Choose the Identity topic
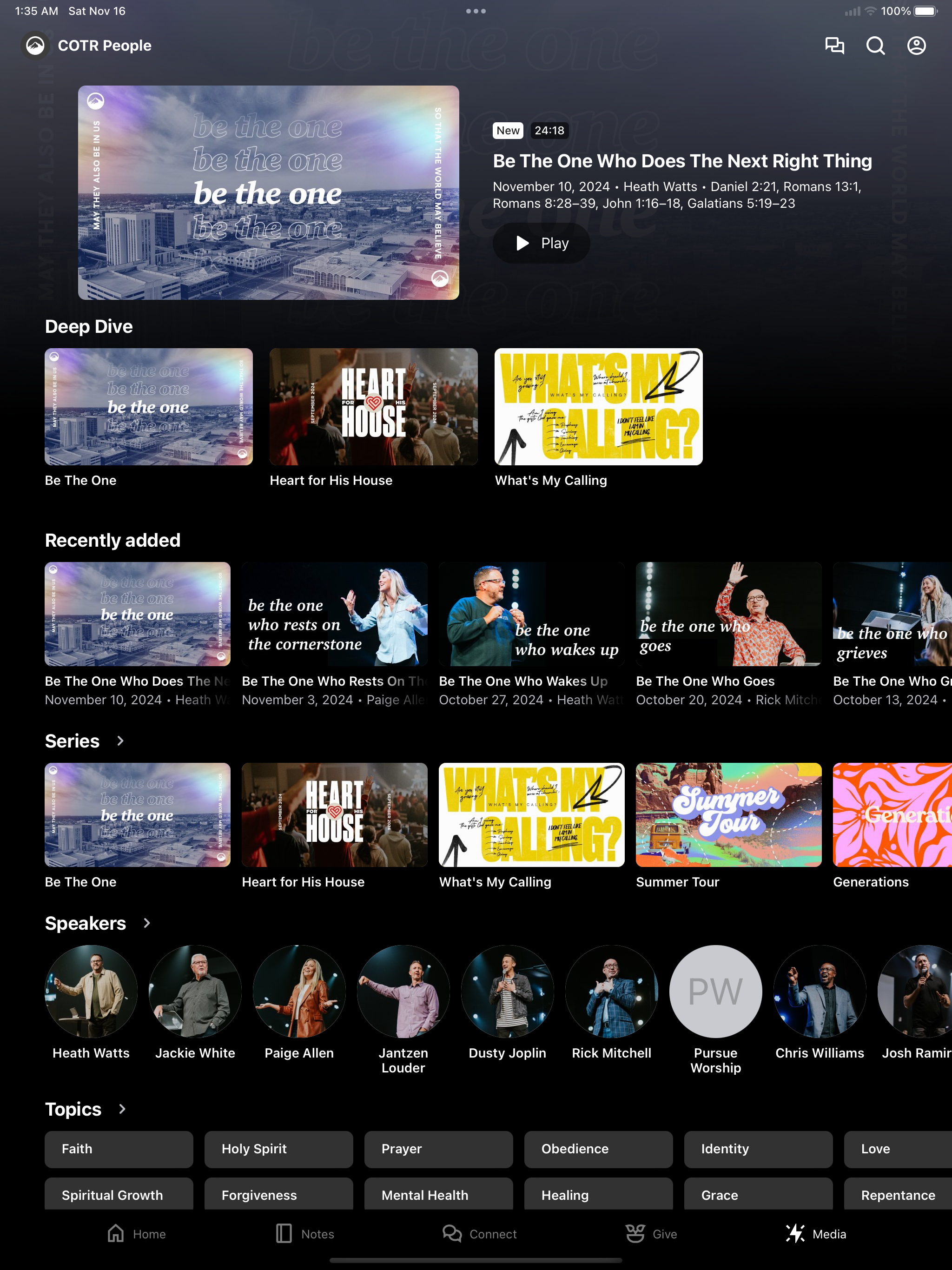Viewport: 952px width, 1270px height. pos(759,1149)
